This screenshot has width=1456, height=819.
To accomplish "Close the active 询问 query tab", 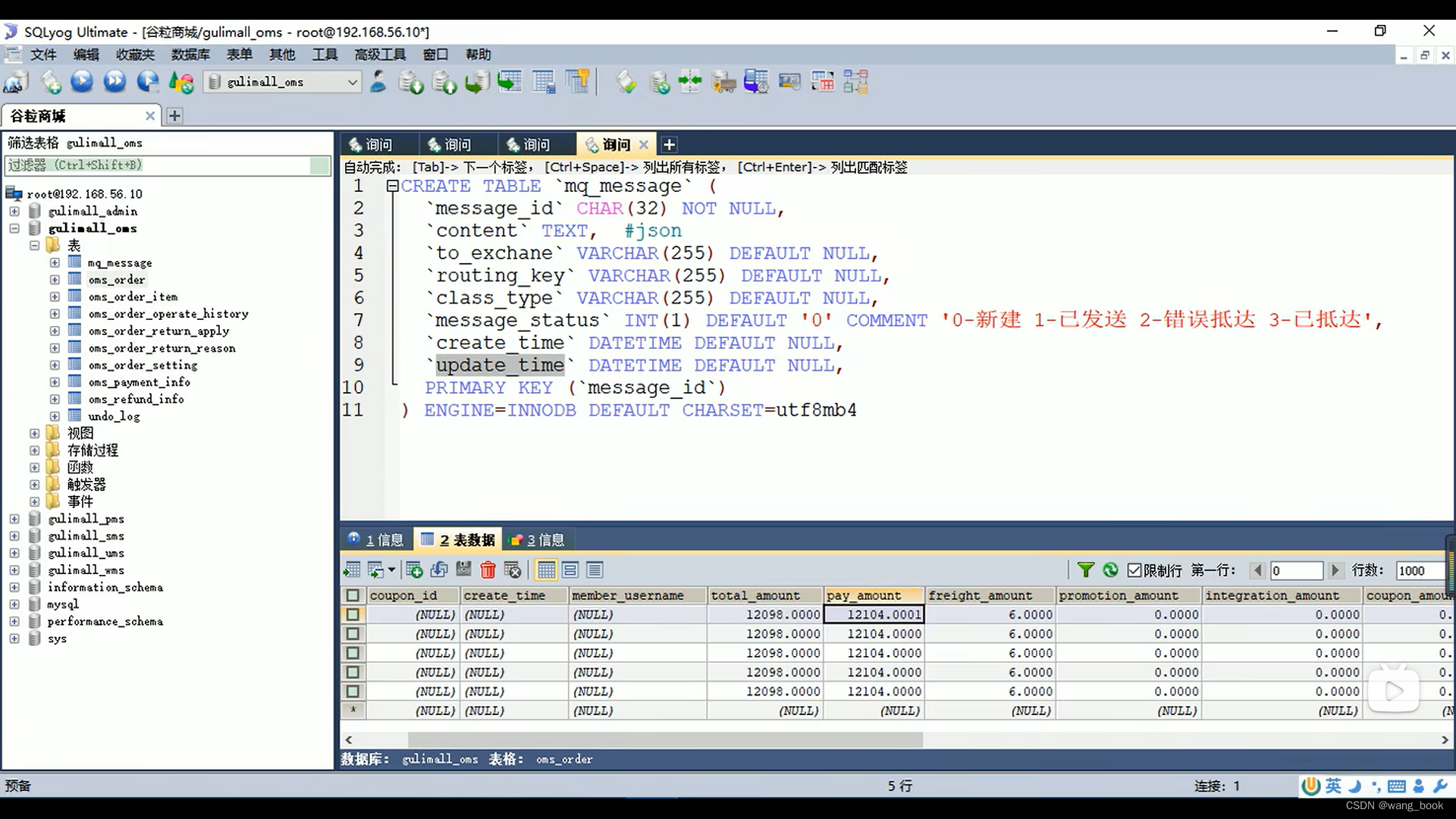I will (644, 144).
